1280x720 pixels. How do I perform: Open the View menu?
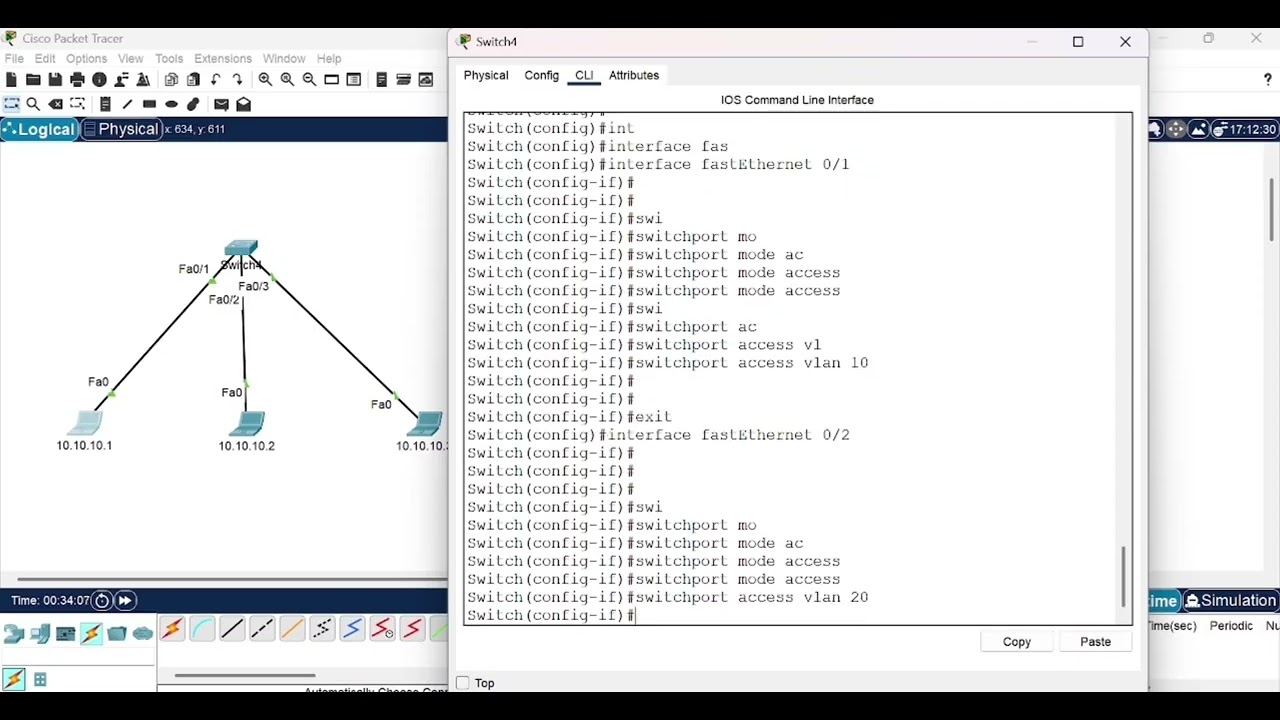pos(130,59)
